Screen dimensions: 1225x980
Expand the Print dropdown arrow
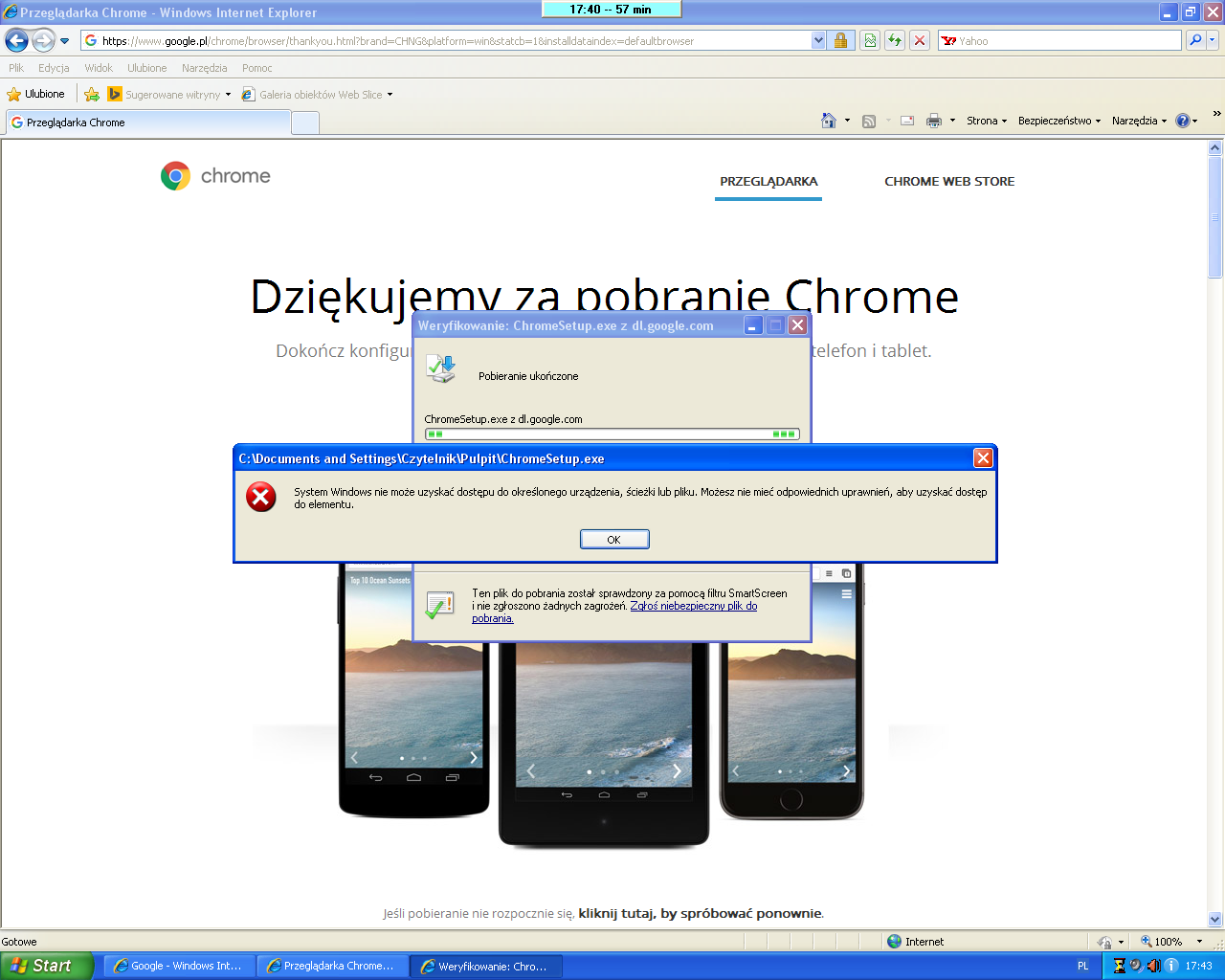click(952, 121)
